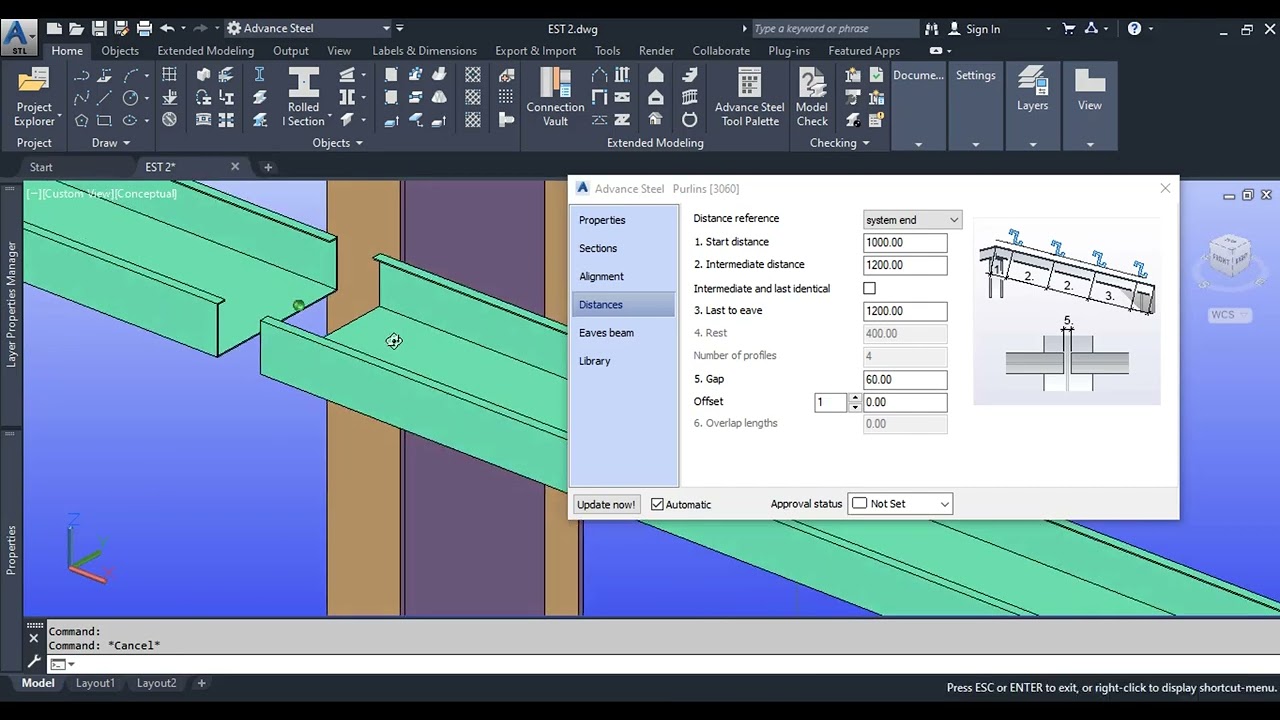Screen dimensions: 1280x720
Task: Click the Plot printer icon
Action: pyautogui.click(x=144, y=29)
